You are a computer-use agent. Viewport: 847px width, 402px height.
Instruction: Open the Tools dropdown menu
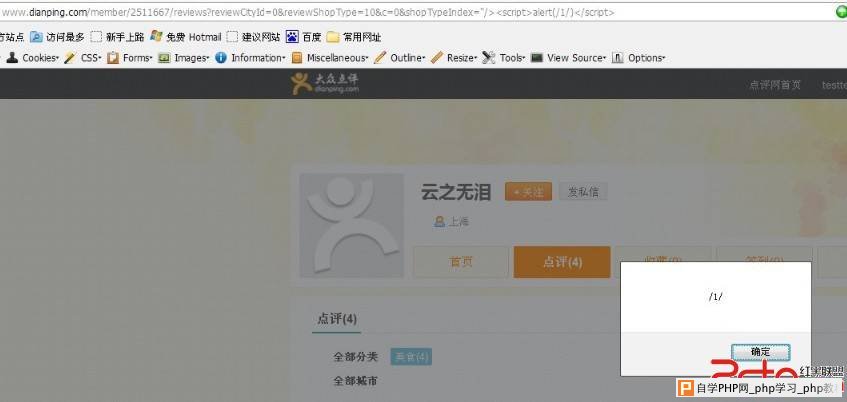[x=512, y=57]
